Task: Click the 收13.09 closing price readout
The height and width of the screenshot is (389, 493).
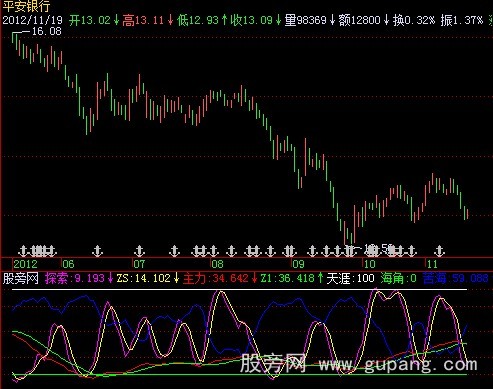Action: 252,20
